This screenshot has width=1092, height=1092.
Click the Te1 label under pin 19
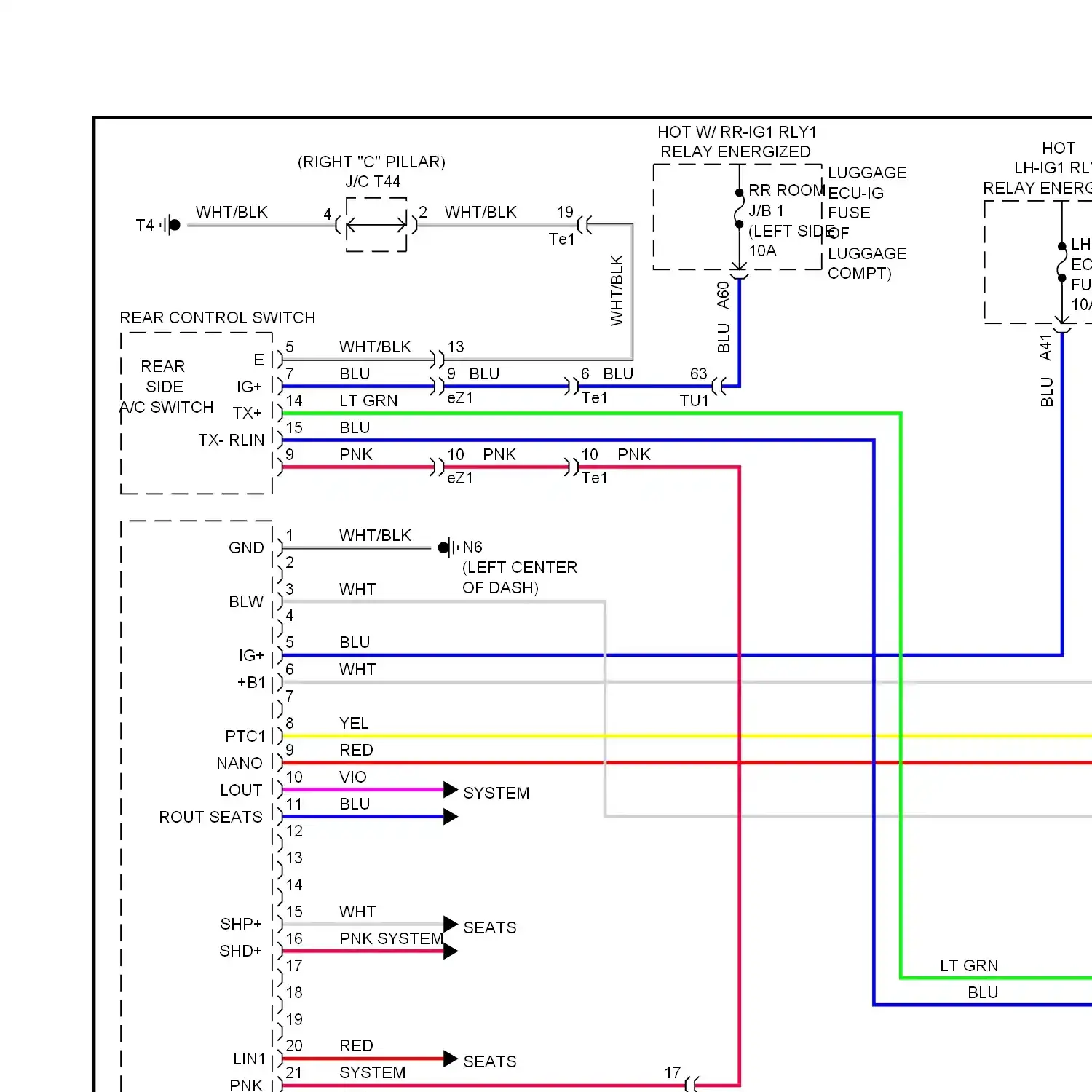[x=561, y=239]
